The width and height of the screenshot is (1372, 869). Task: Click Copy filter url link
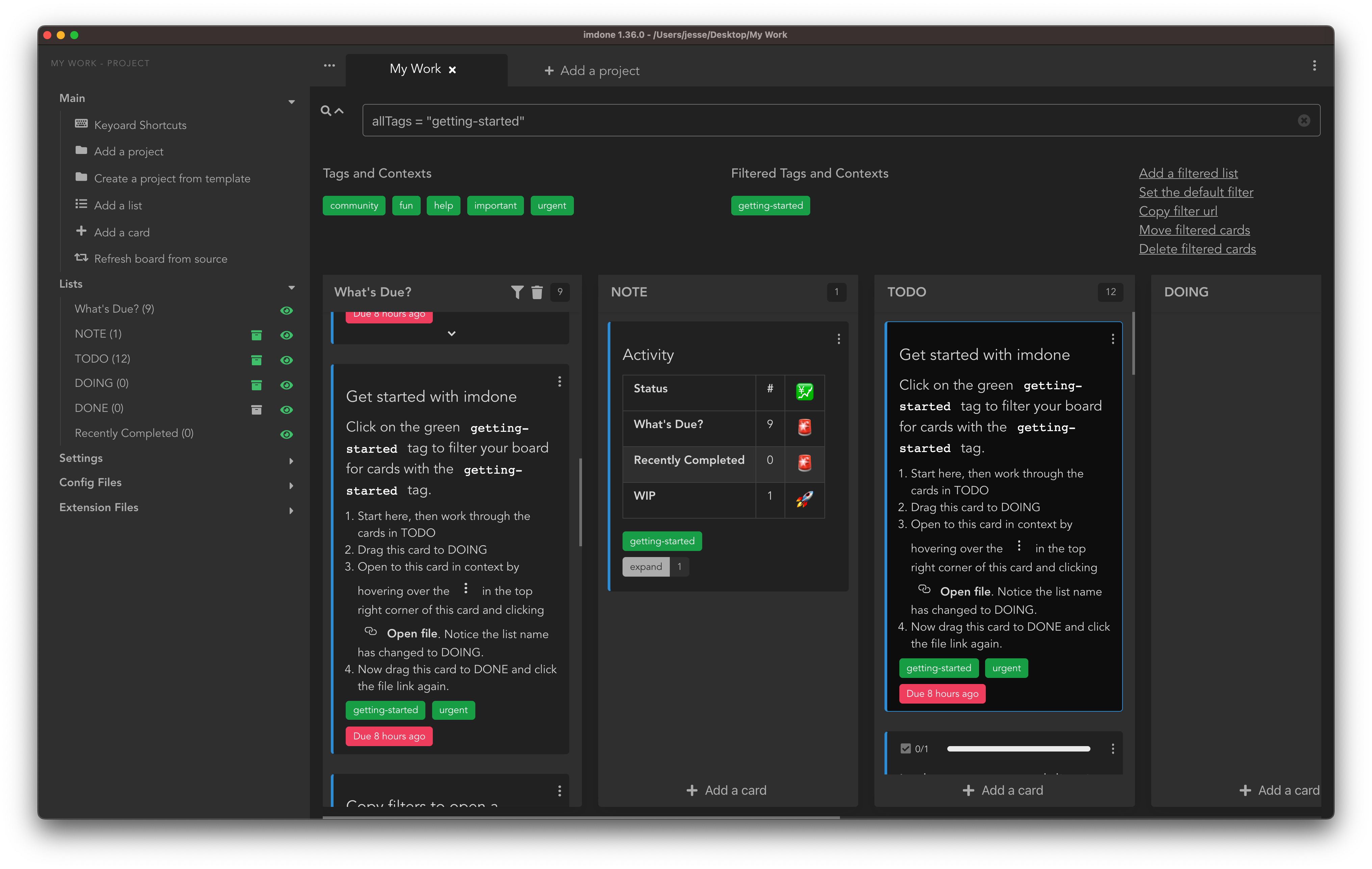tap(1178, 211)
